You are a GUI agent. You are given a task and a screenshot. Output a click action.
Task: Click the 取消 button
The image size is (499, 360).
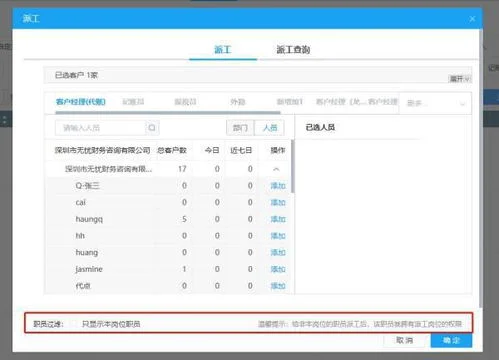(404, 340)
